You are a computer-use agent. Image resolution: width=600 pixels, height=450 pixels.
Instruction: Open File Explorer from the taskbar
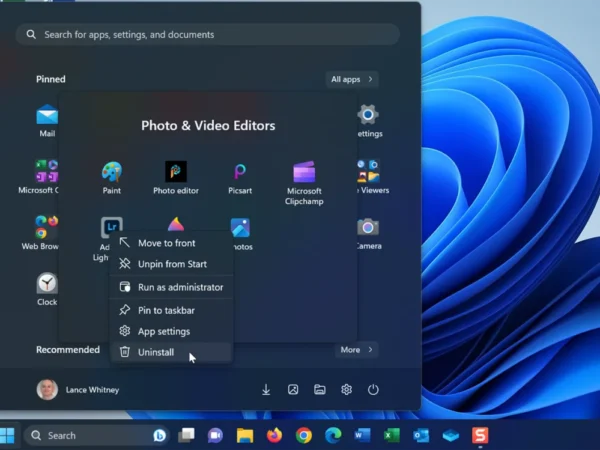click(245, 435)
